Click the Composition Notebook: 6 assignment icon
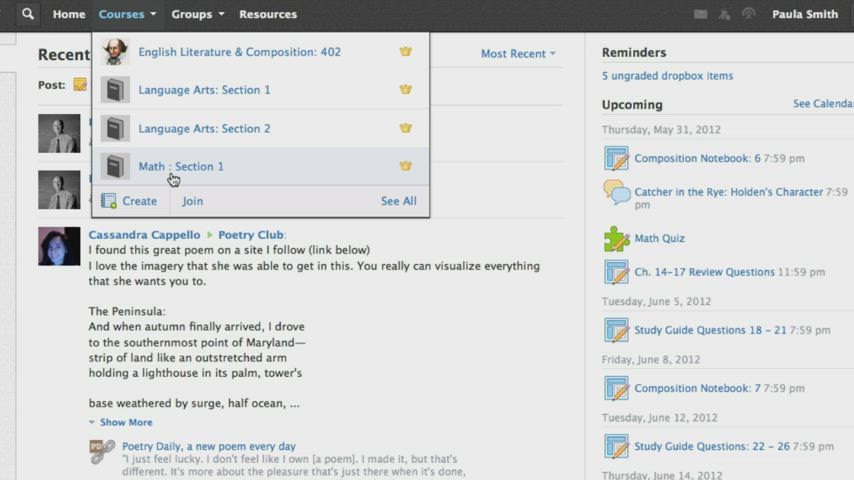 [x=616, y=159]
